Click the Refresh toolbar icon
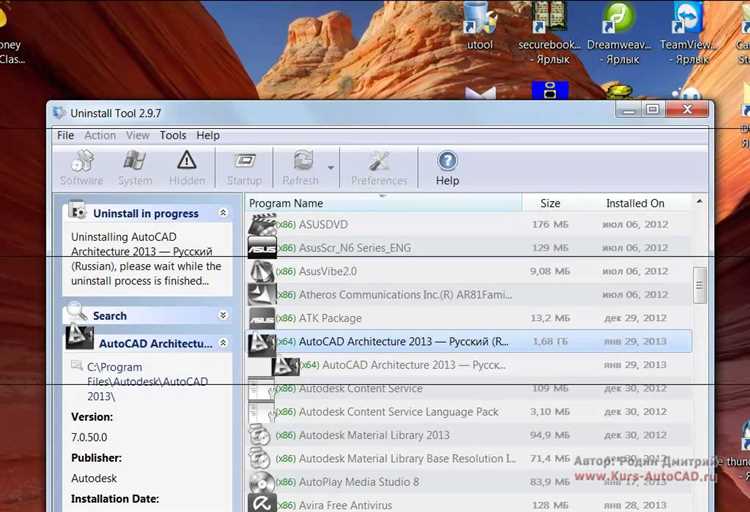The height and width of the screenshot is (512, 750). [x=300, y=167]
